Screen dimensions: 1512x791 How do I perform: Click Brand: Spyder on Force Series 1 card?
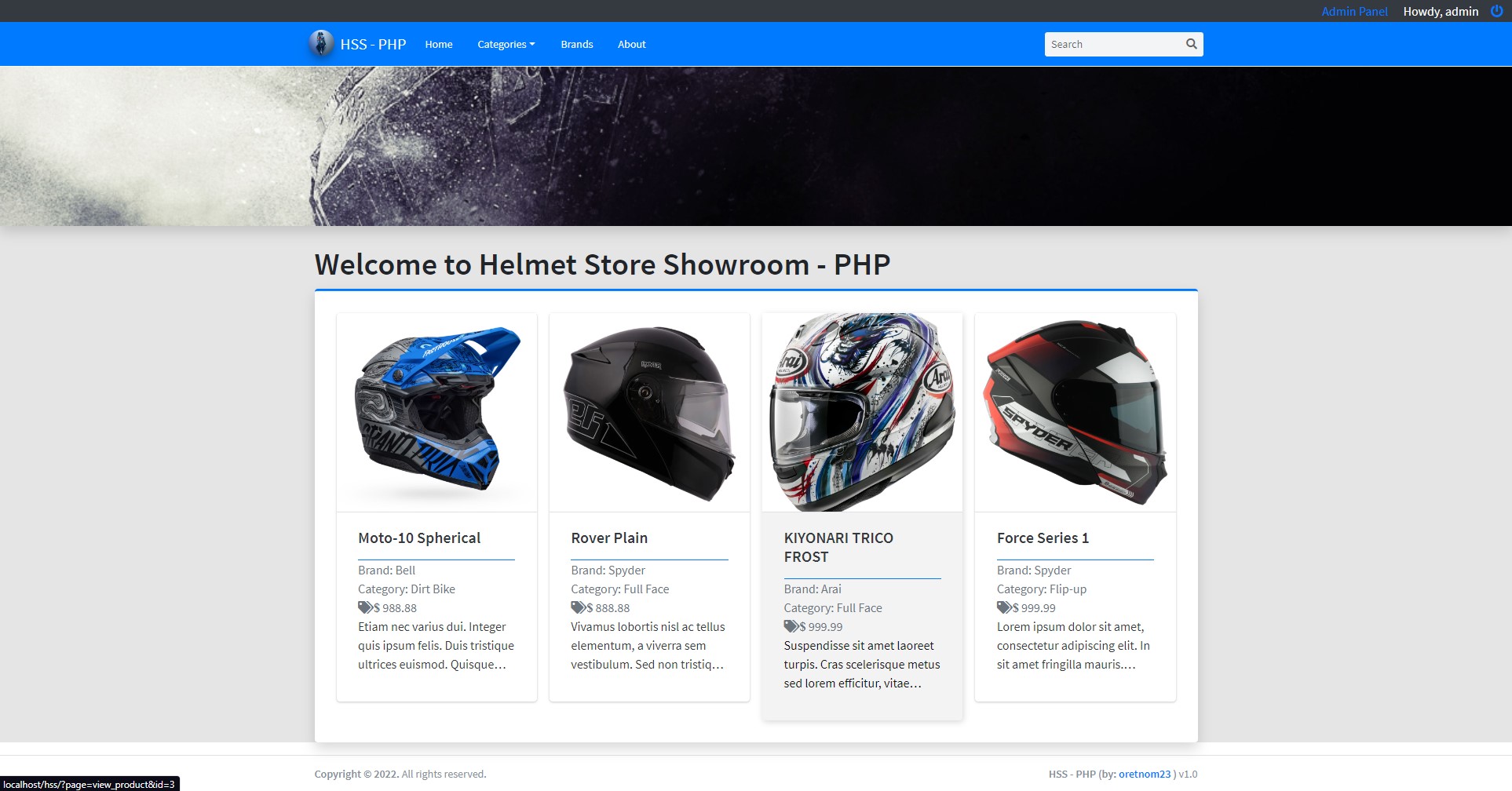pos(1034,570)
